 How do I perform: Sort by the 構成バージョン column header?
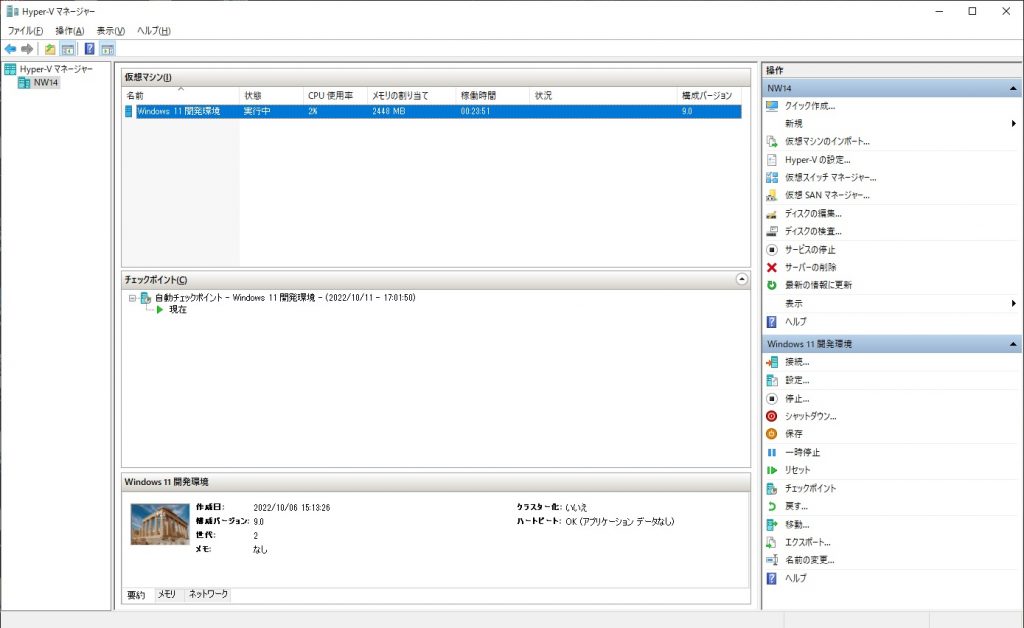coord(710,95)
